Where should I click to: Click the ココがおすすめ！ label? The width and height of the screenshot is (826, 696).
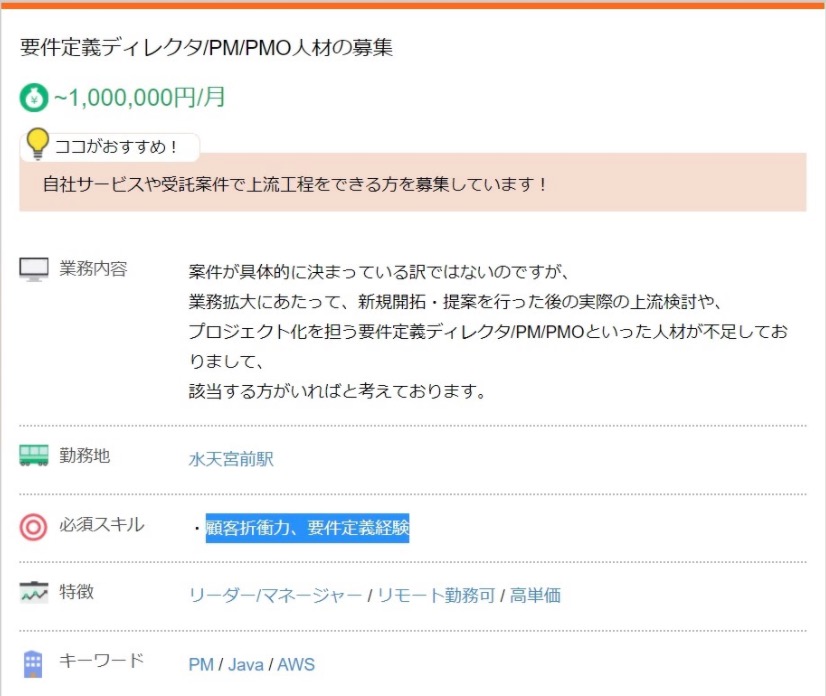(x=116, y=146)
